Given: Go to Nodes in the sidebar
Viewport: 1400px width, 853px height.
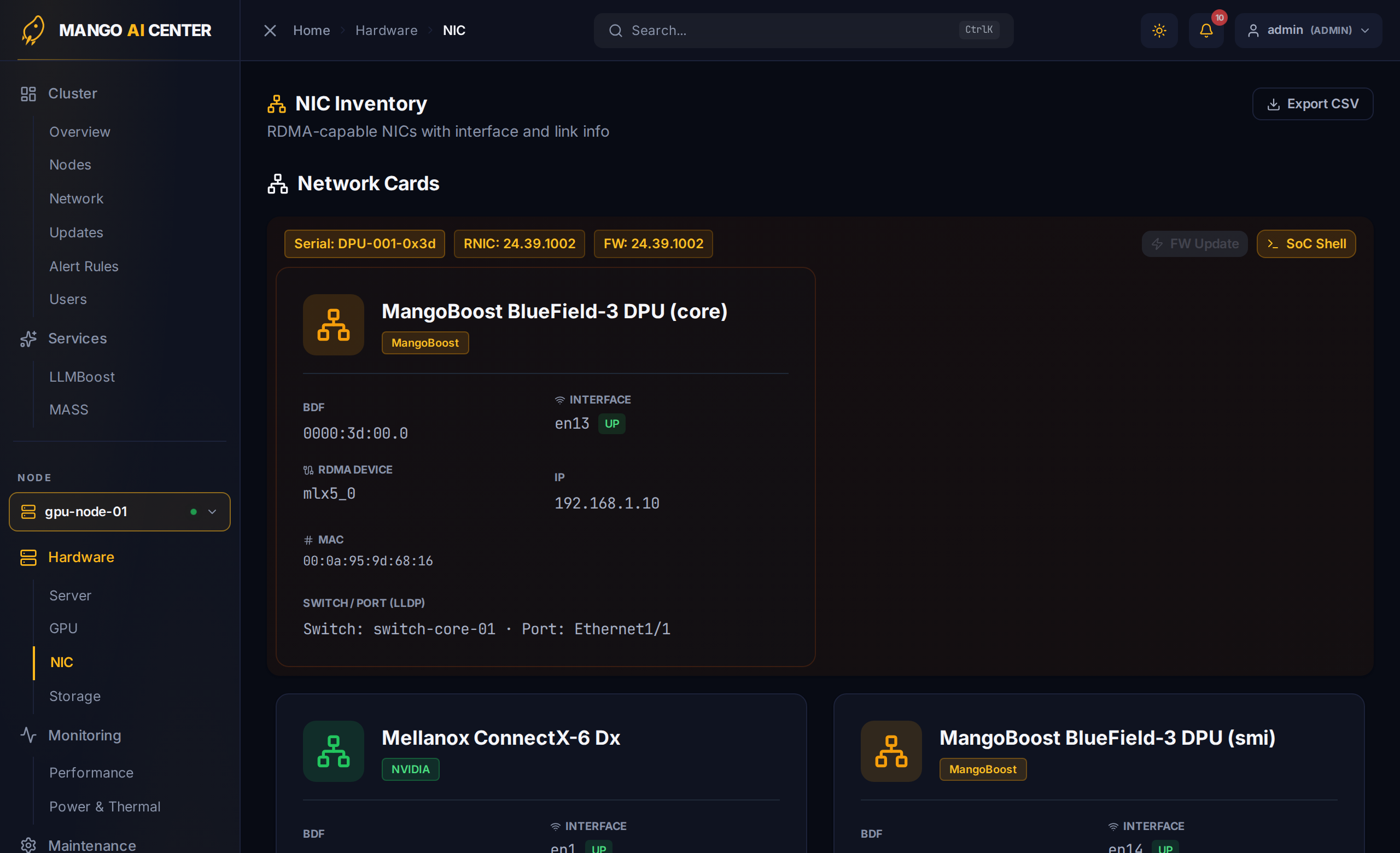Looking at the screenshot, I should click(70, 165).
